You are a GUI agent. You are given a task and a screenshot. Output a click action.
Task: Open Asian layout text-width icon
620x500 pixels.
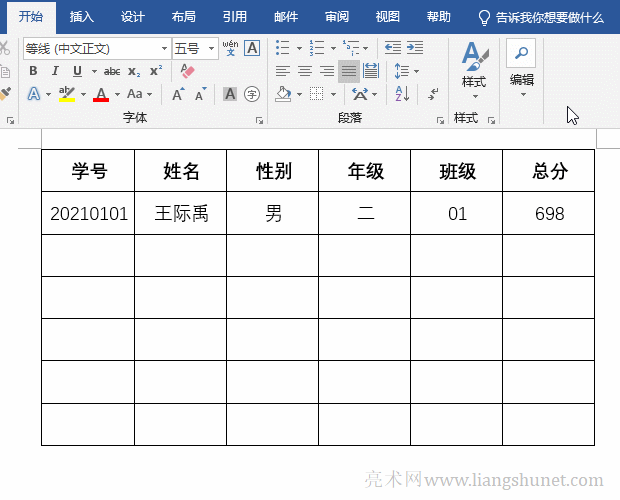click(x=360, y=94)
